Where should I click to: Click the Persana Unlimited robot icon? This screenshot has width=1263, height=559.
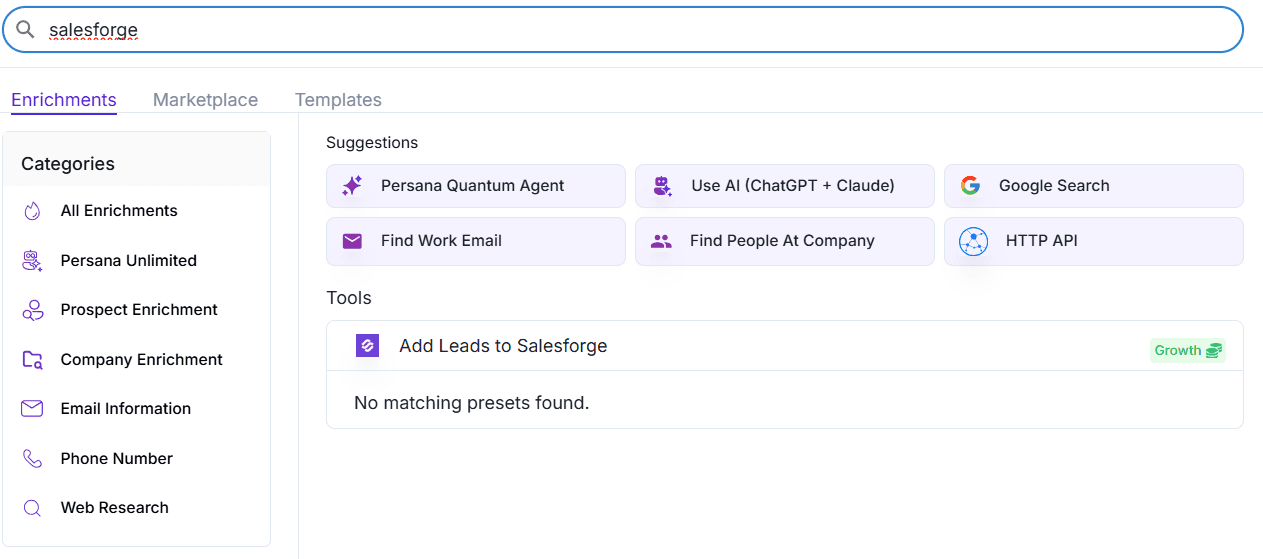click(32, 261)
